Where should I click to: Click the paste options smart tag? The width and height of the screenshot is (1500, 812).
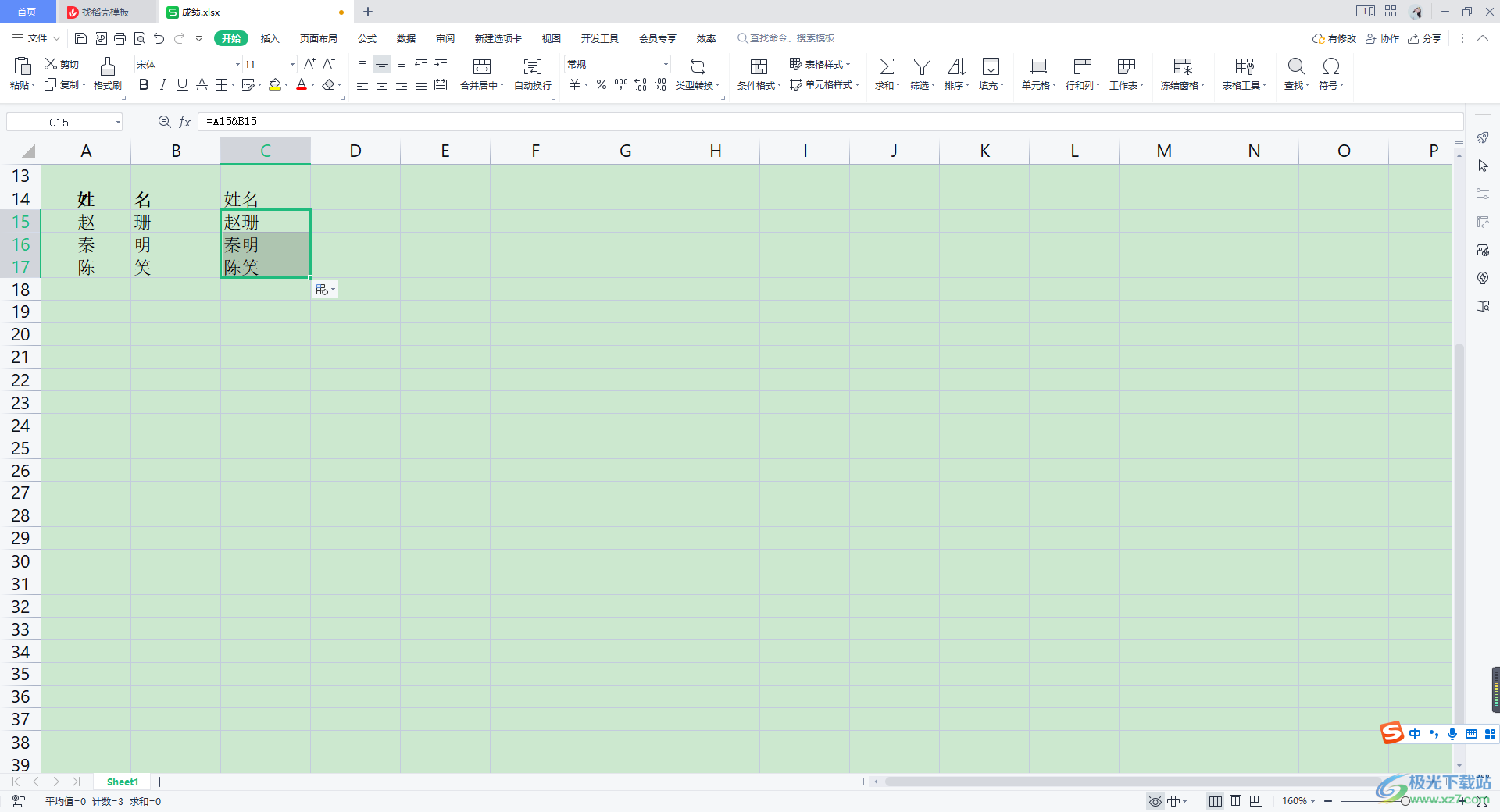[325, 290]
